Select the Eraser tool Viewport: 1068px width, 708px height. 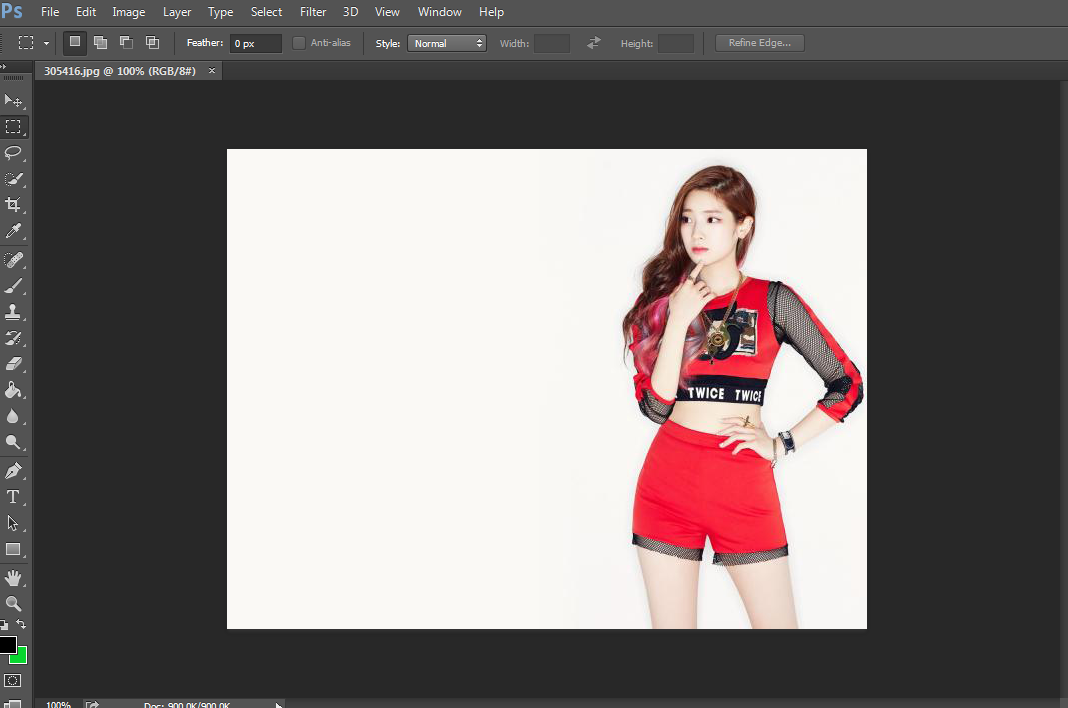point(14,364)
